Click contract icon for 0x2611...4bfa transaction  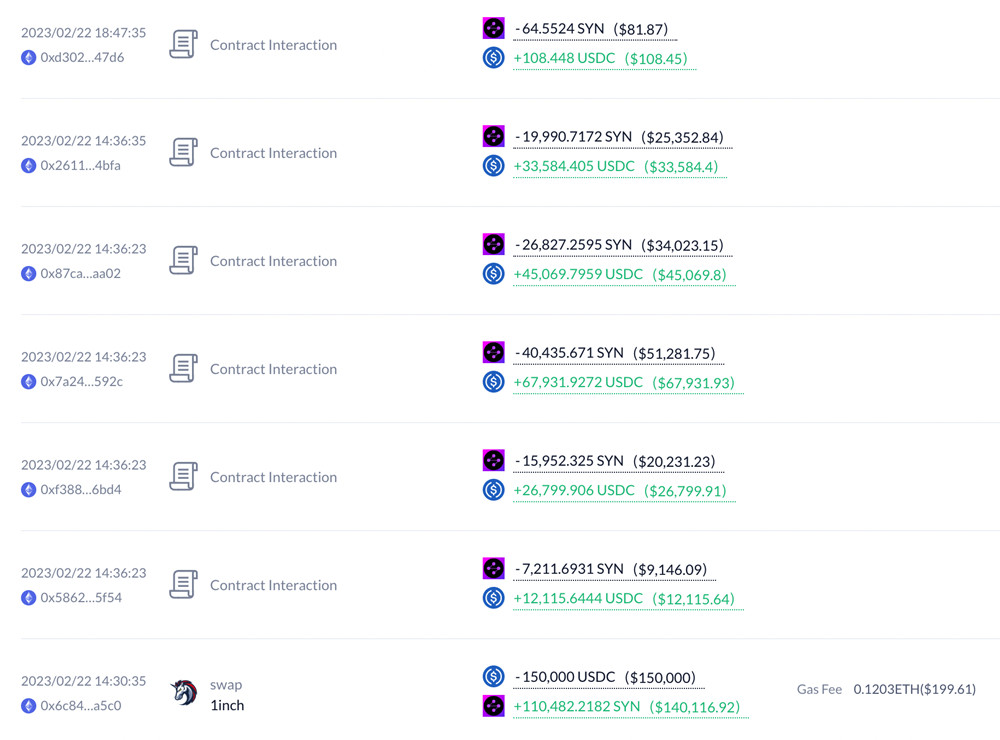(183, 152)
